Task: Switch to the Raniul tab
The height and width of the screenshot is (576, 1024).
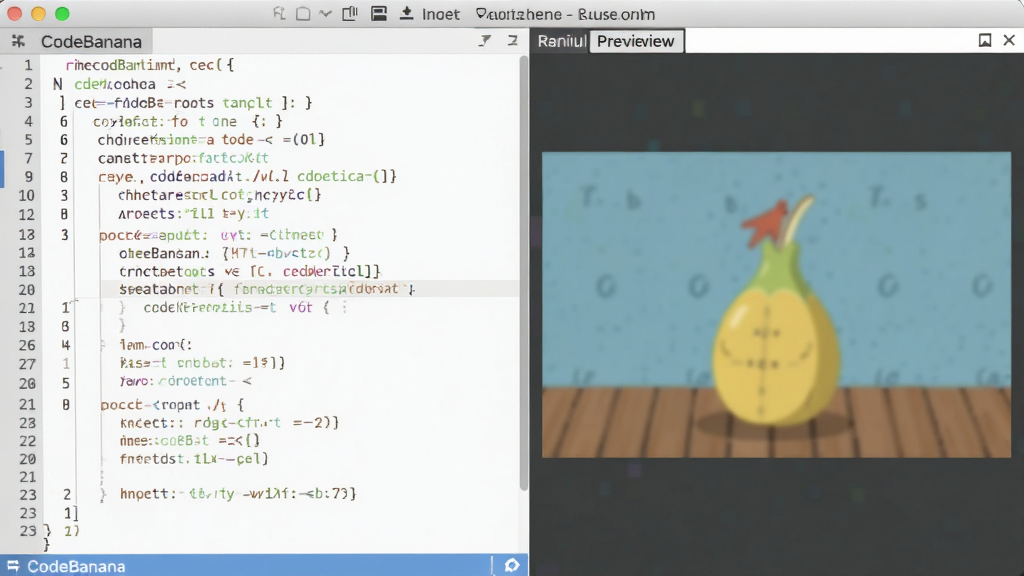Action: [562, 41]
